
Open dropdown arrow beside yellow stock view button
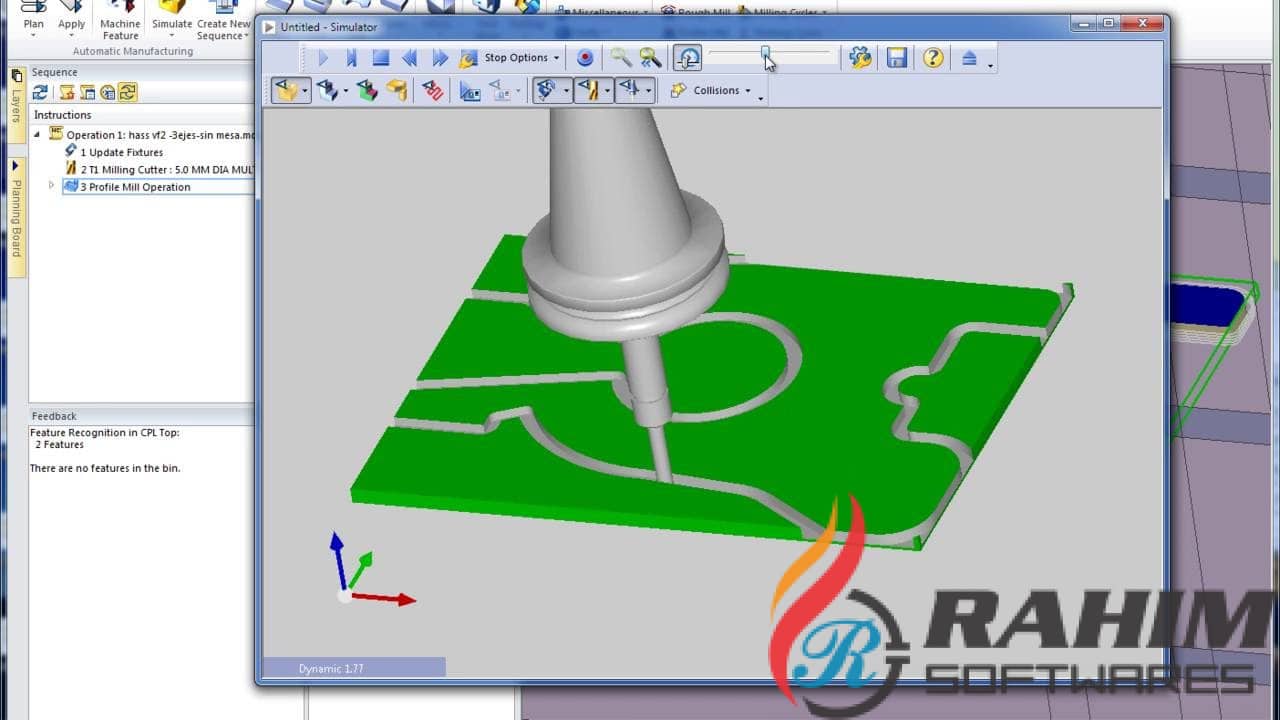coord(305,91)
